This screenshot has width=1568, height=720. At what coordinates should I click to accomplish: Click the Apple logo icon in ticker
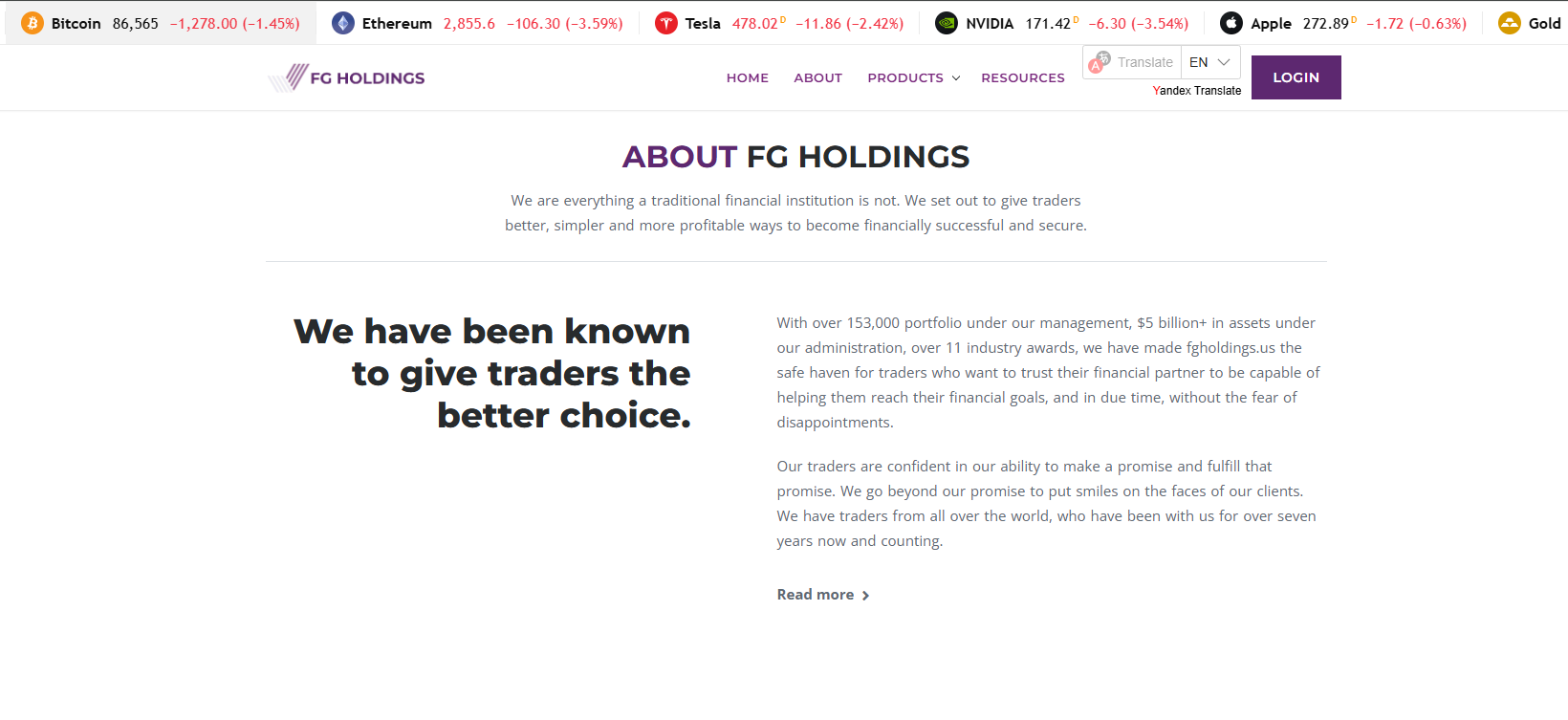point(1231,23)
